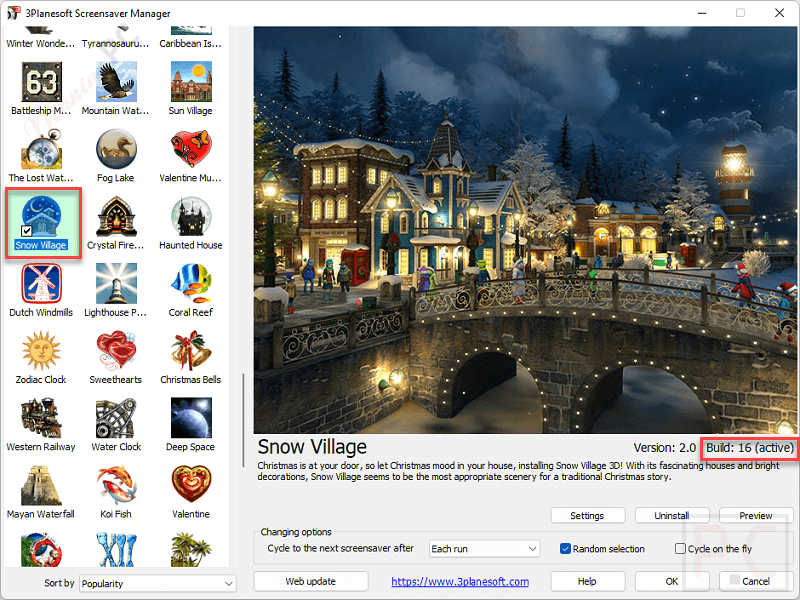Toggle the Snow Village enabled checkbox

click(27, 231)
